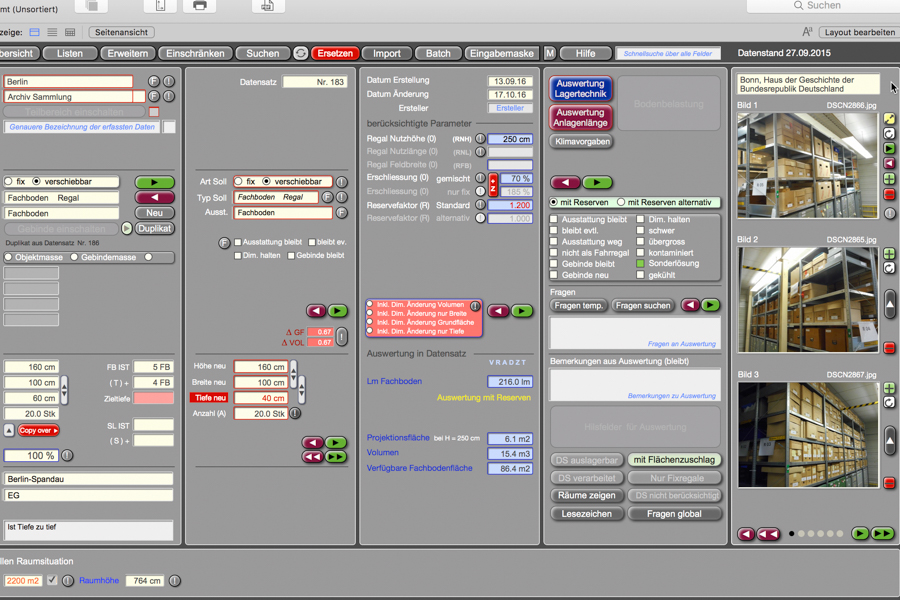Uncheck the green 'Sonderlösung' checkbox
This screenshot has width=900, height=600.
coord(641,264)
